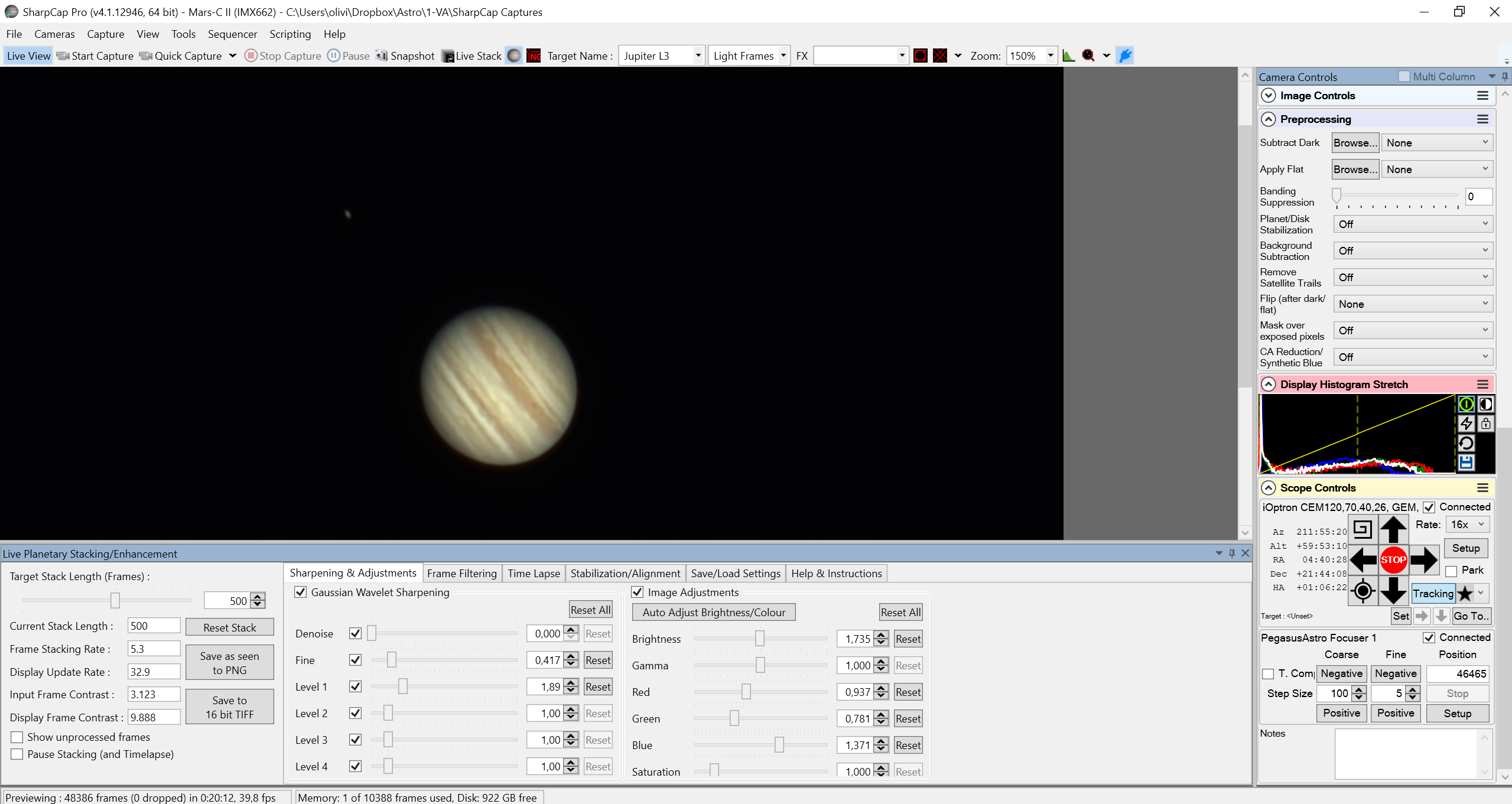Collapse the Preprocessing section
This screenshot has height=804, width=1512.
1268,119
